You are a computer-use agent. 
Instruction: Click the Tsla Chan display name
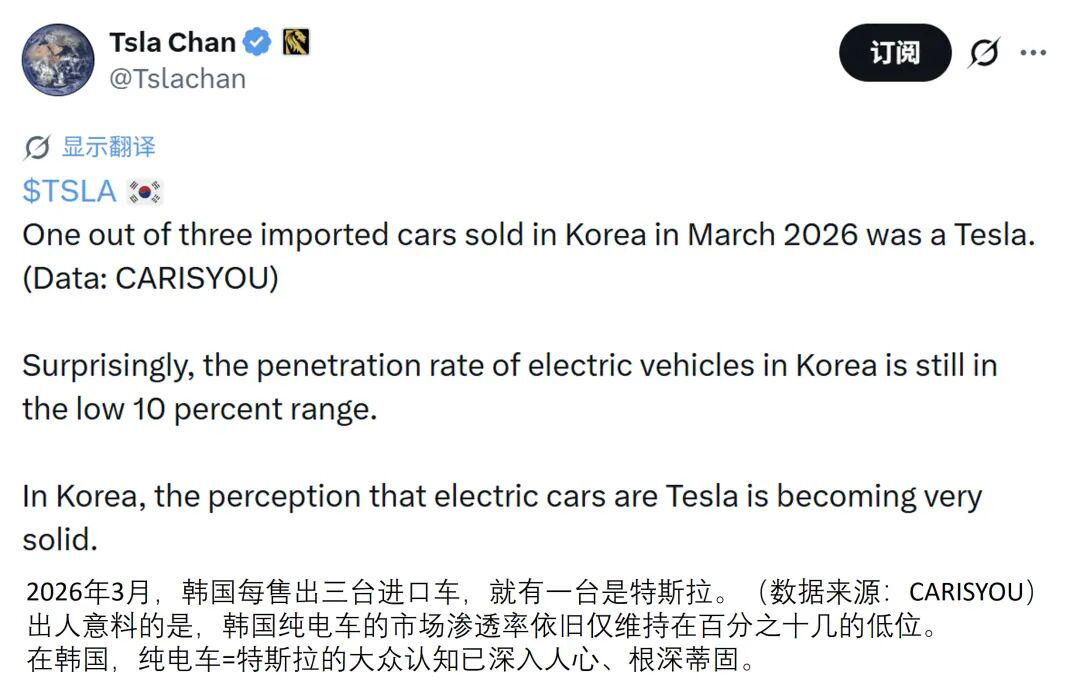[x=172, y=42]
